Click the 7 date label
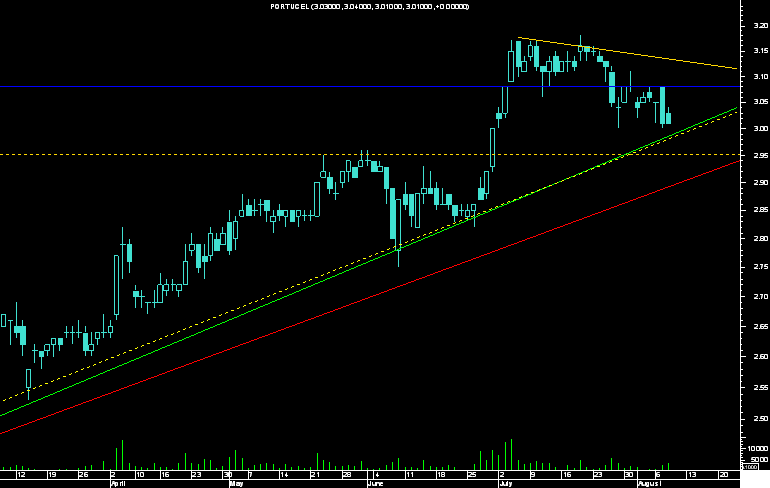This screenshot has width=770, height=488. coord(250,475)
